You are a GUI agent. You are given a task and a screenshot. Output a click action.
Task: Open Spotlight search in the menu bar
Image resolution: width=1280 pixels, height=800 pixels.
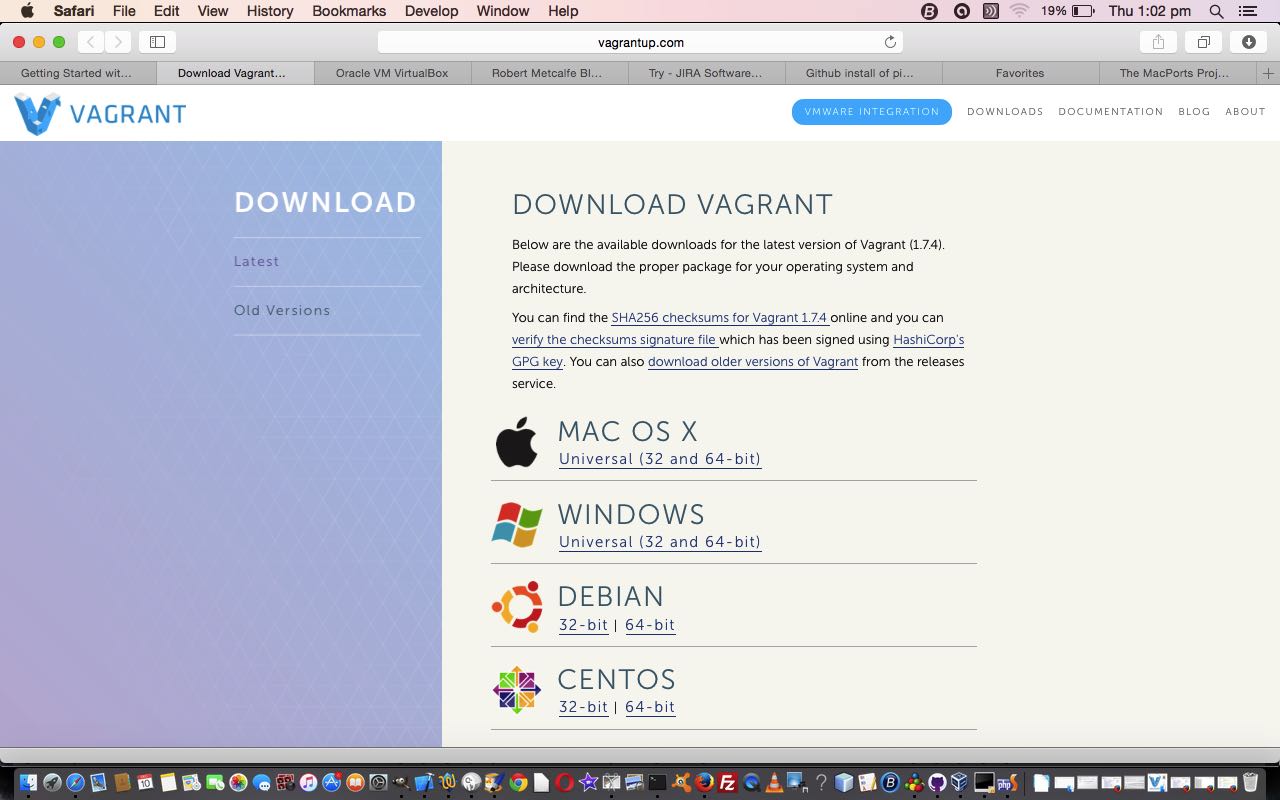[1216, 11]
